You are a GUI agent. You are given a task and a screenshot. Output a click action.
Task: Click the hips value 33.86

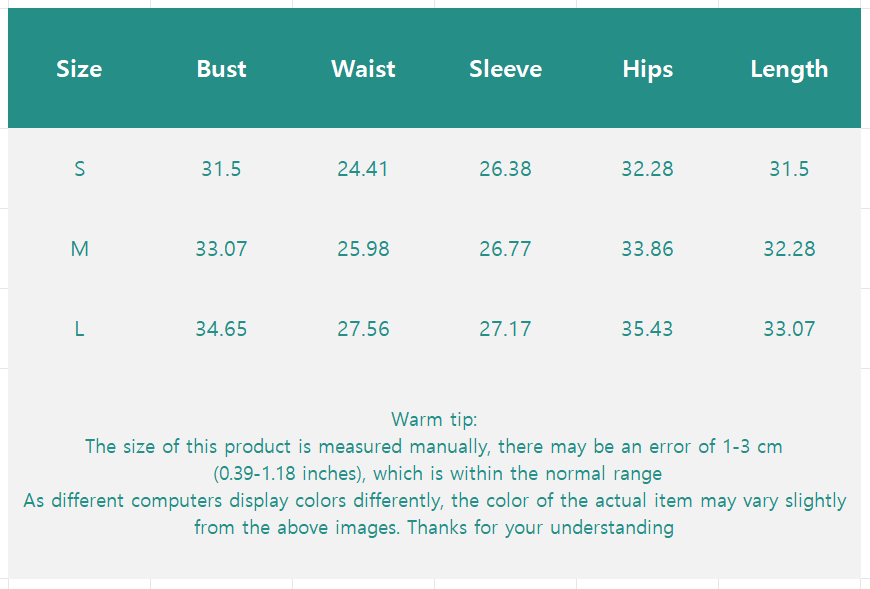pos(647,249)
